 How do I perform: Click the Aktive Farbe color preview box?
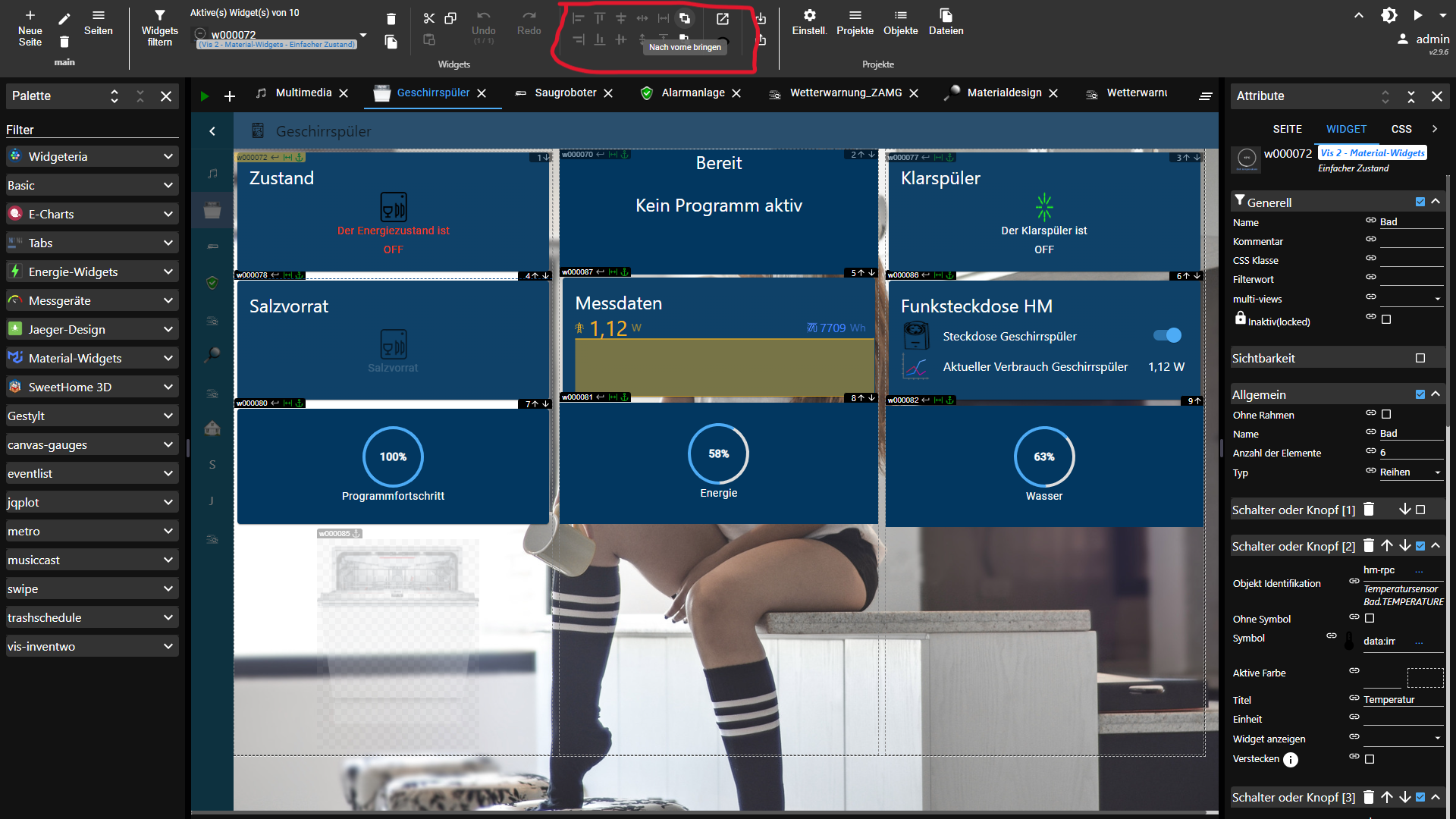click(1425, 677)
